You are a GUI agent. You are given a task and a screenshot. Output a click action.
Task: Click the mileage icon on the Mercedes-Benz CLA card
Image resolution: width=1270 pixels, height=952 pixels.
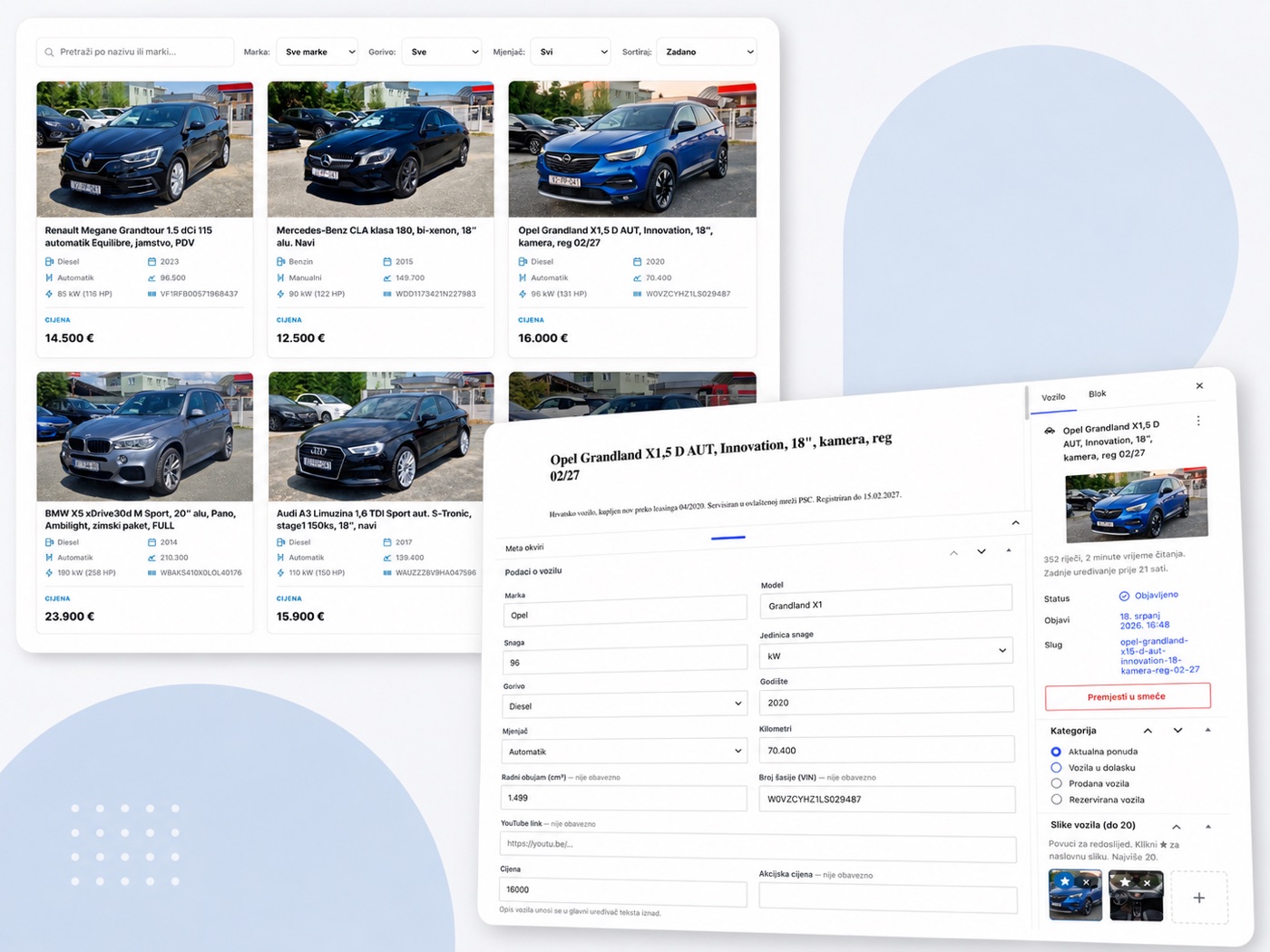click(387, 278)
